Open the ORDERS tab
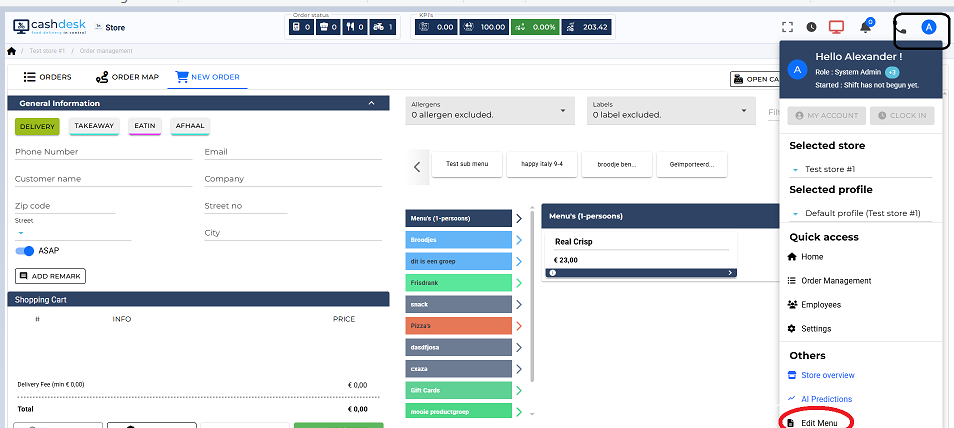Viewport: 954px width, 428px height. pyautogui.click(x=46, y=77)
